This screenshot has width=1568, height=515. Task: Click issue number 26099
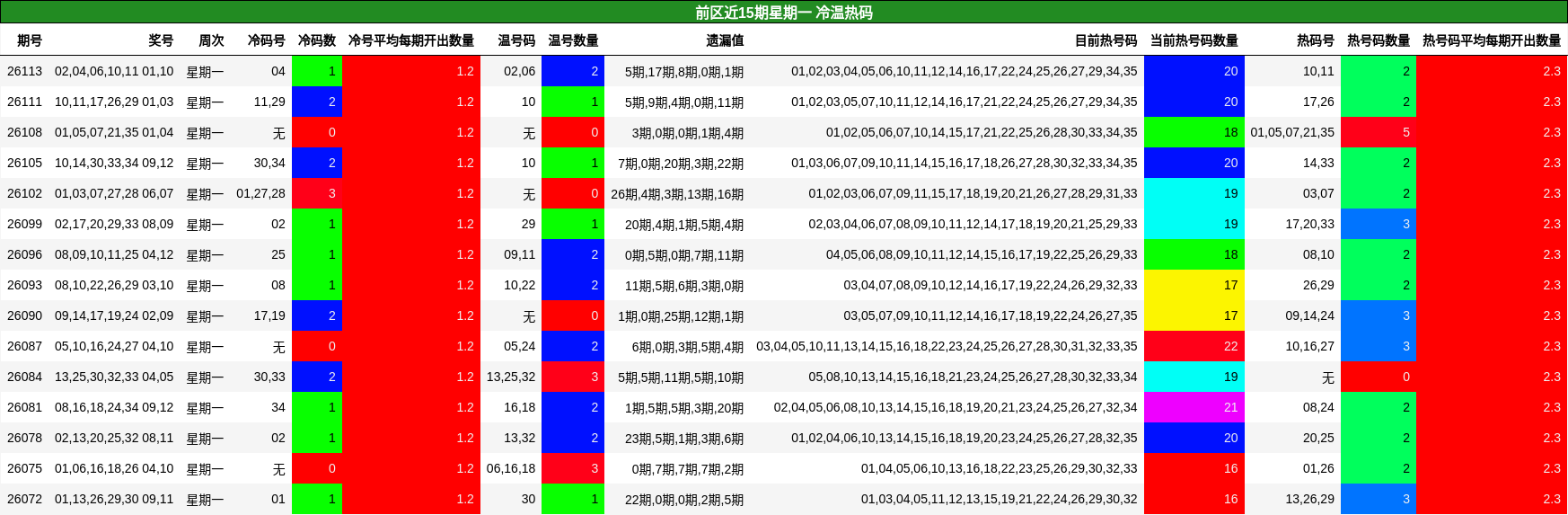tap(24, 224)
